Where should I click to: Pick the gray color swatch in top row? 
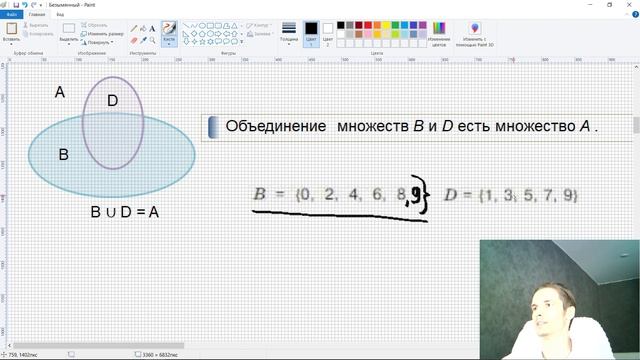[350, 25]
